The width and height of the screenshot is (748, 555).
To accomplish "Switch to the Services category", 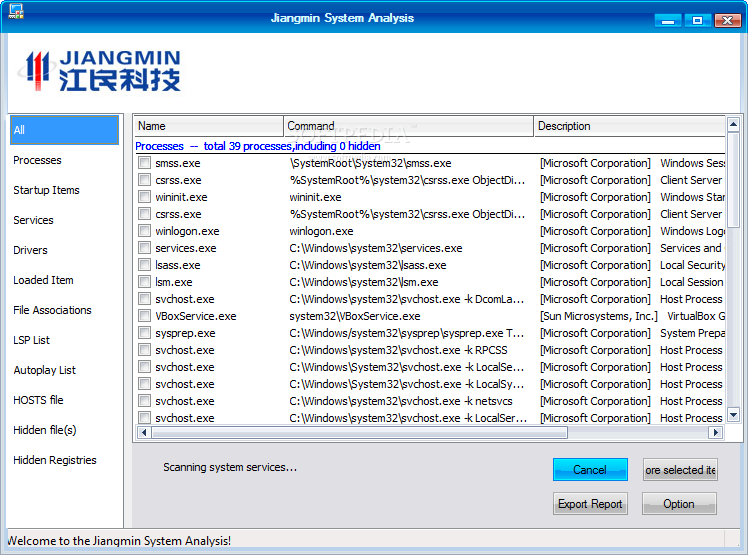I will (x=33, y=220).
